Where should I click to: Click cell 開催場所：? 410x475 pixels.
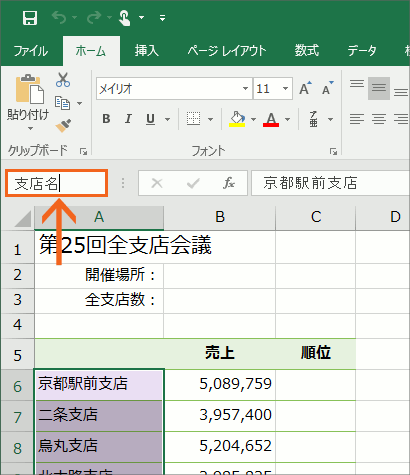point(99,276)
